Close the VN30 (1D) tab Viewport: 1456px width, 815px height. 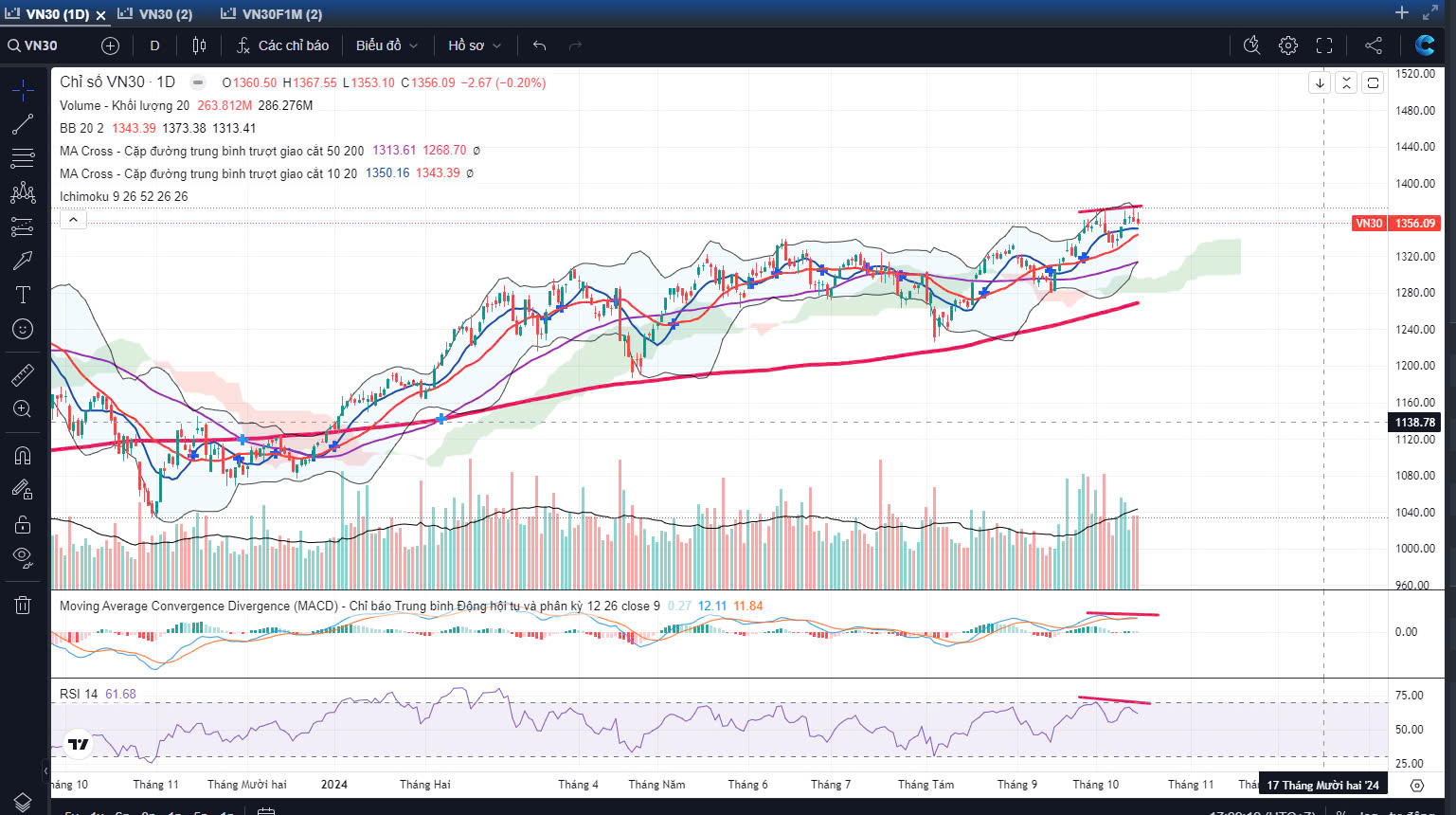coord(100,15)
